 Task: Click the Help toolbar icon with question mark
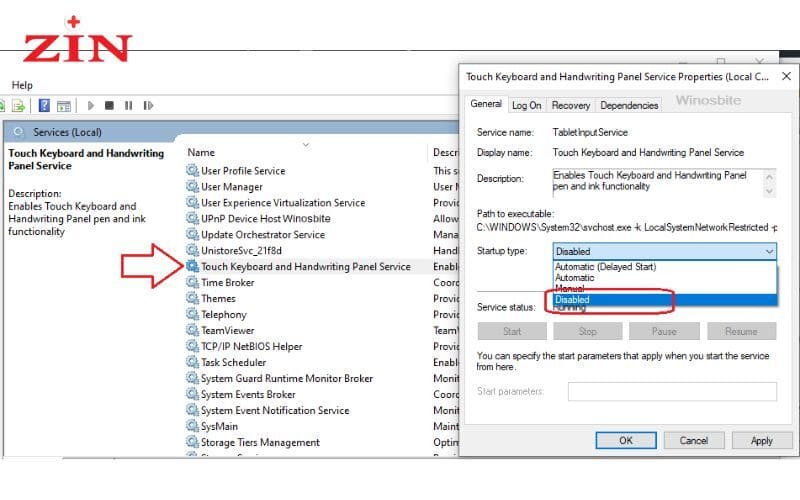(x=44, y=106)
